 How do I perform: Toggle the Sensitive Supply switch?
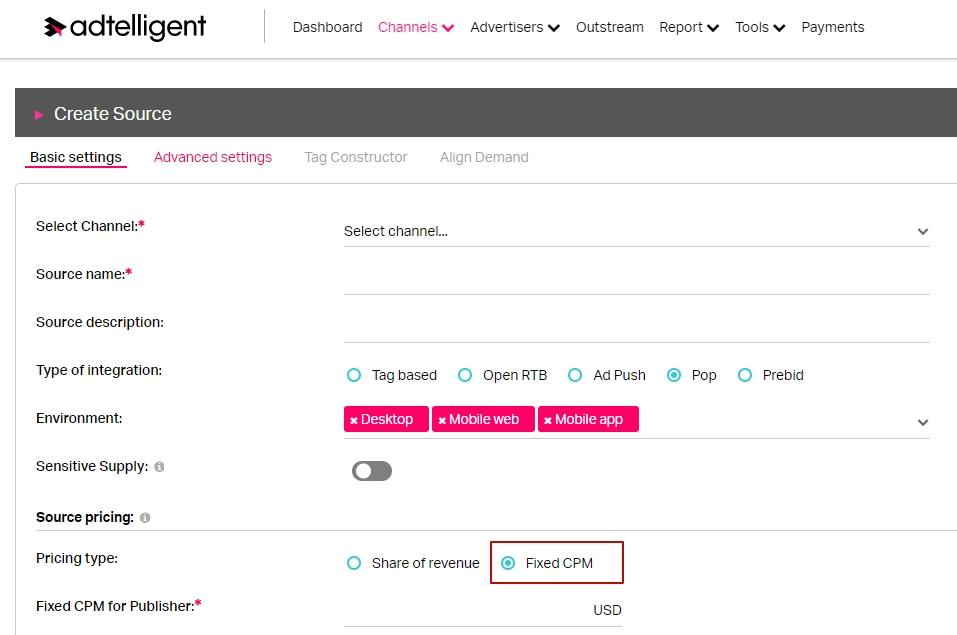(x=372, y=471)
